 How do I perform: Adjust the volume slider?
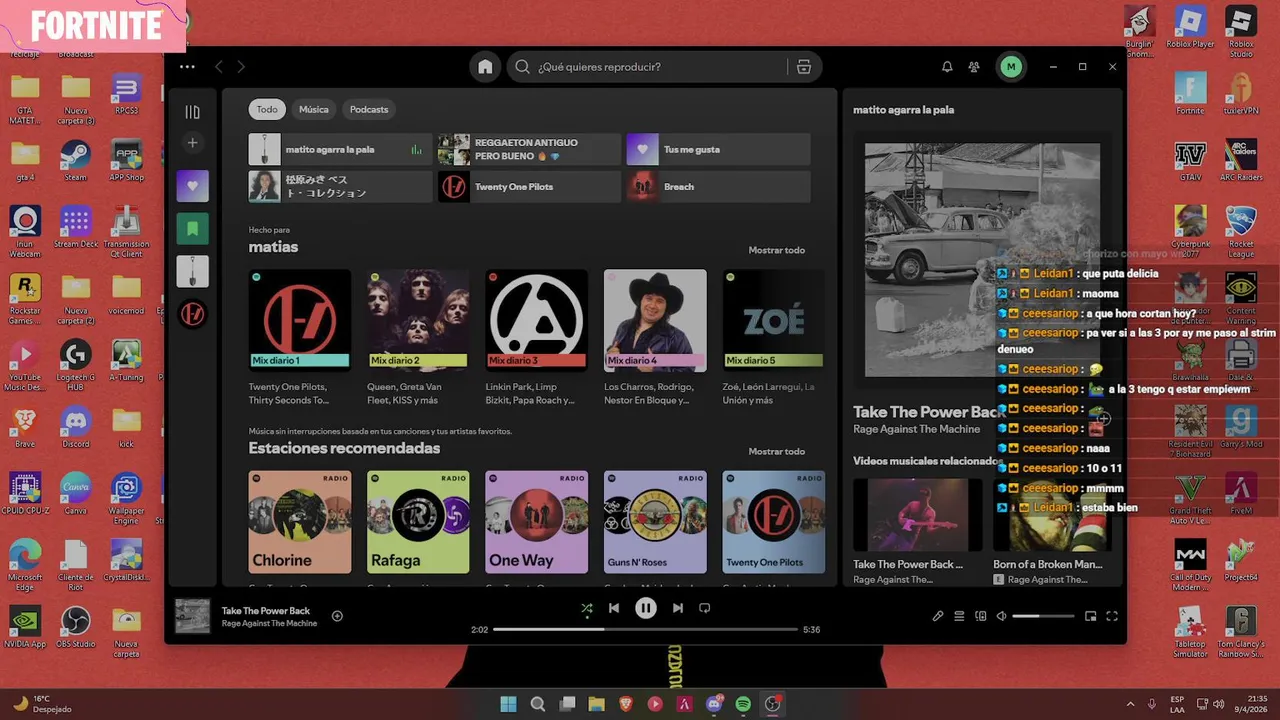pyautogui.click(x=1043, y=616)
